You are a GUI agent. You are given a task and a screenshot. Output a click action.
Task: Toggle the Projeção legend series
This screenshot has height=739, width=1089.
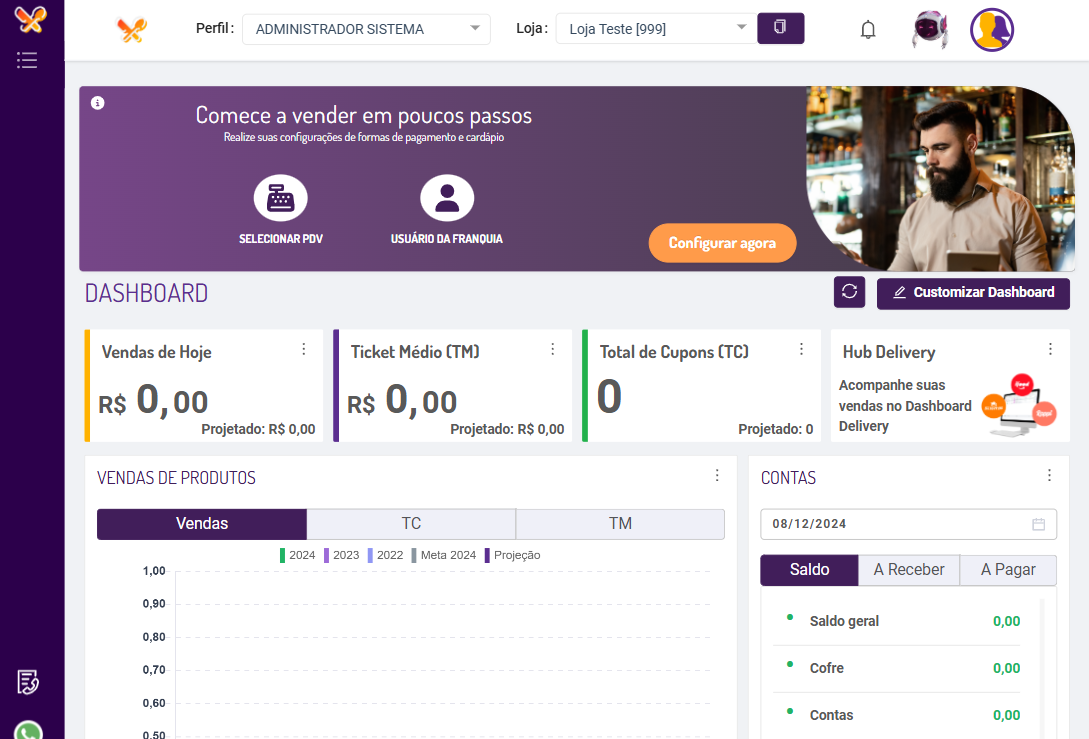512,555
